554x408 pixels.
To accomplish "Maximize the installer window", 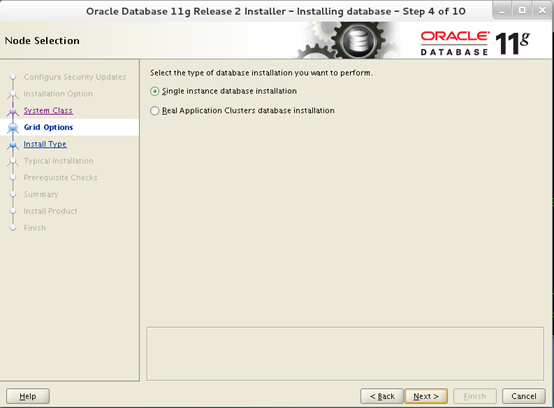I will 522,10.
